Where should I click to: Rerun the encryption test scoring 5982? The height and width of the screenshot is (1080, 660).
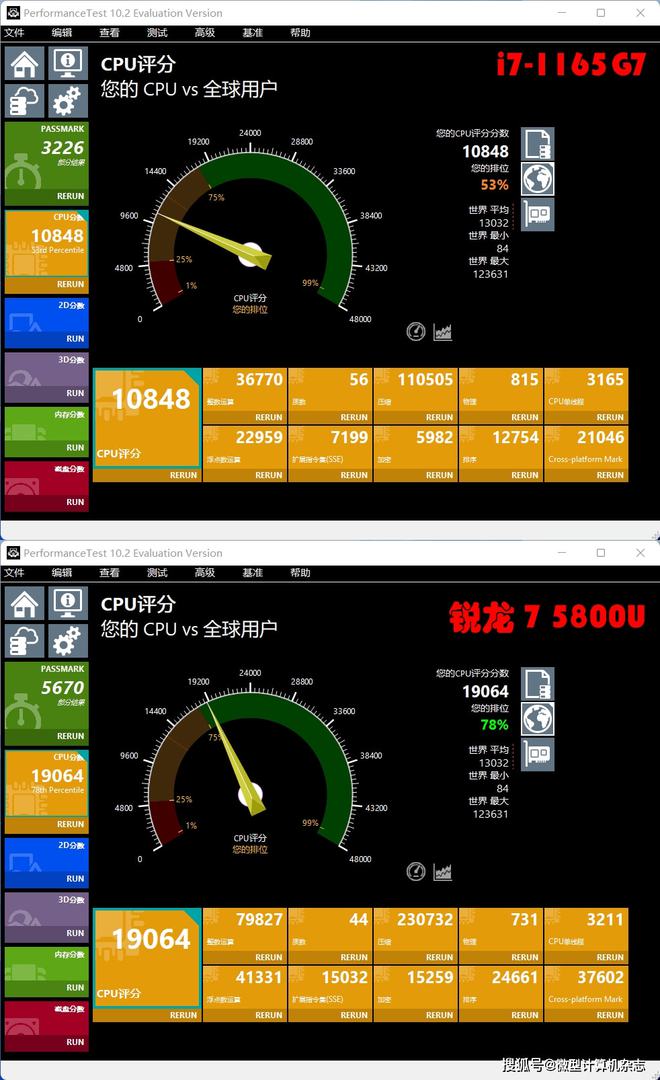(440, 475)
